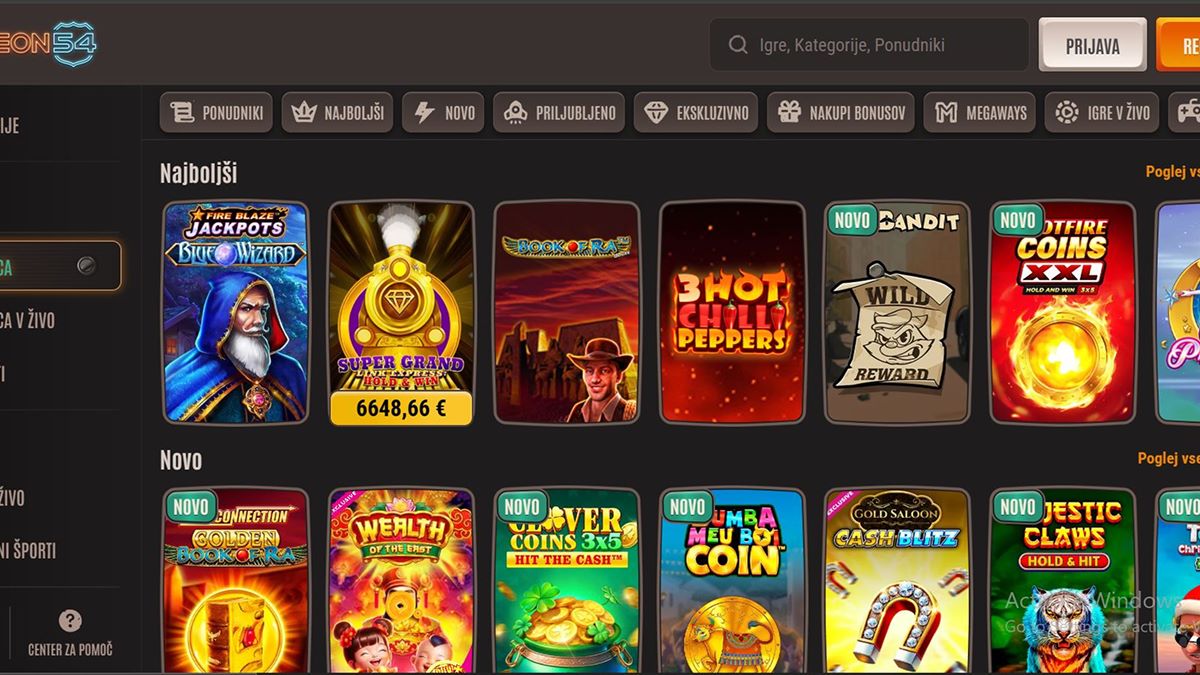Open the Novo lightning-bolt category
The image size is (1200, 675).
pos(443,113)
